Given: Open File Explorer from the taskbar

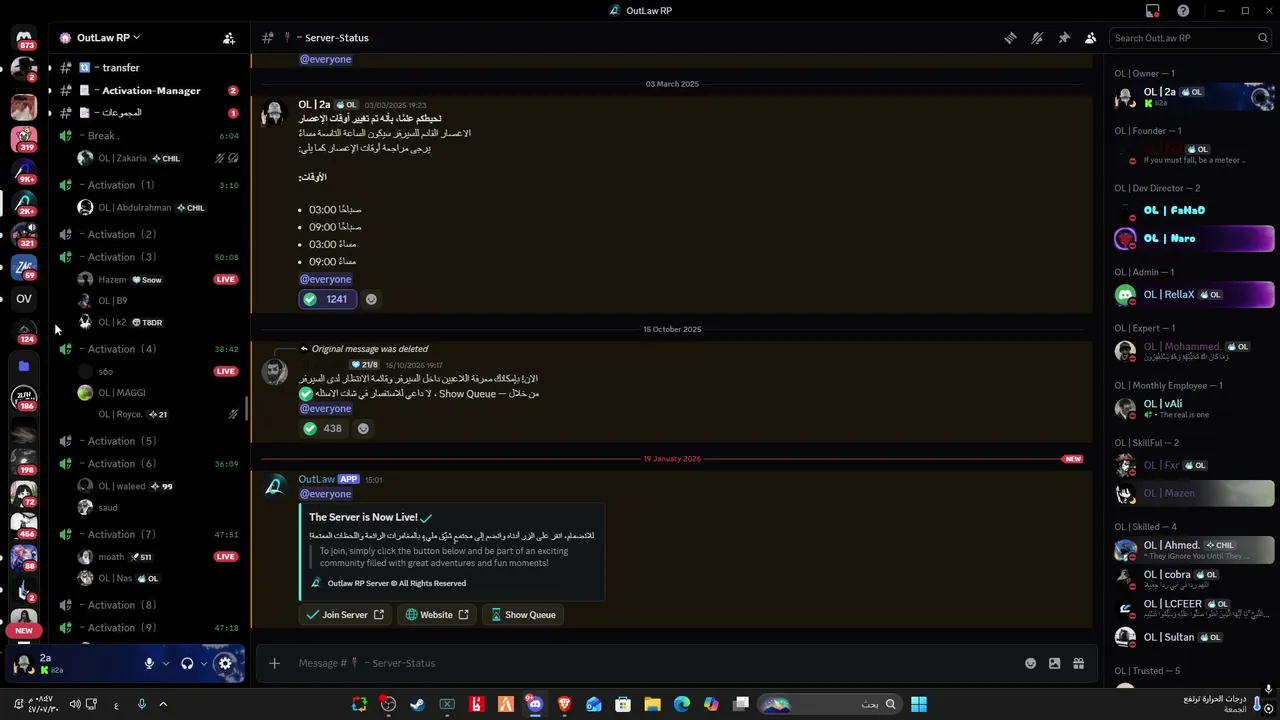Looking at the screenshot, I should pyautogui.click(x=652, y=704).
